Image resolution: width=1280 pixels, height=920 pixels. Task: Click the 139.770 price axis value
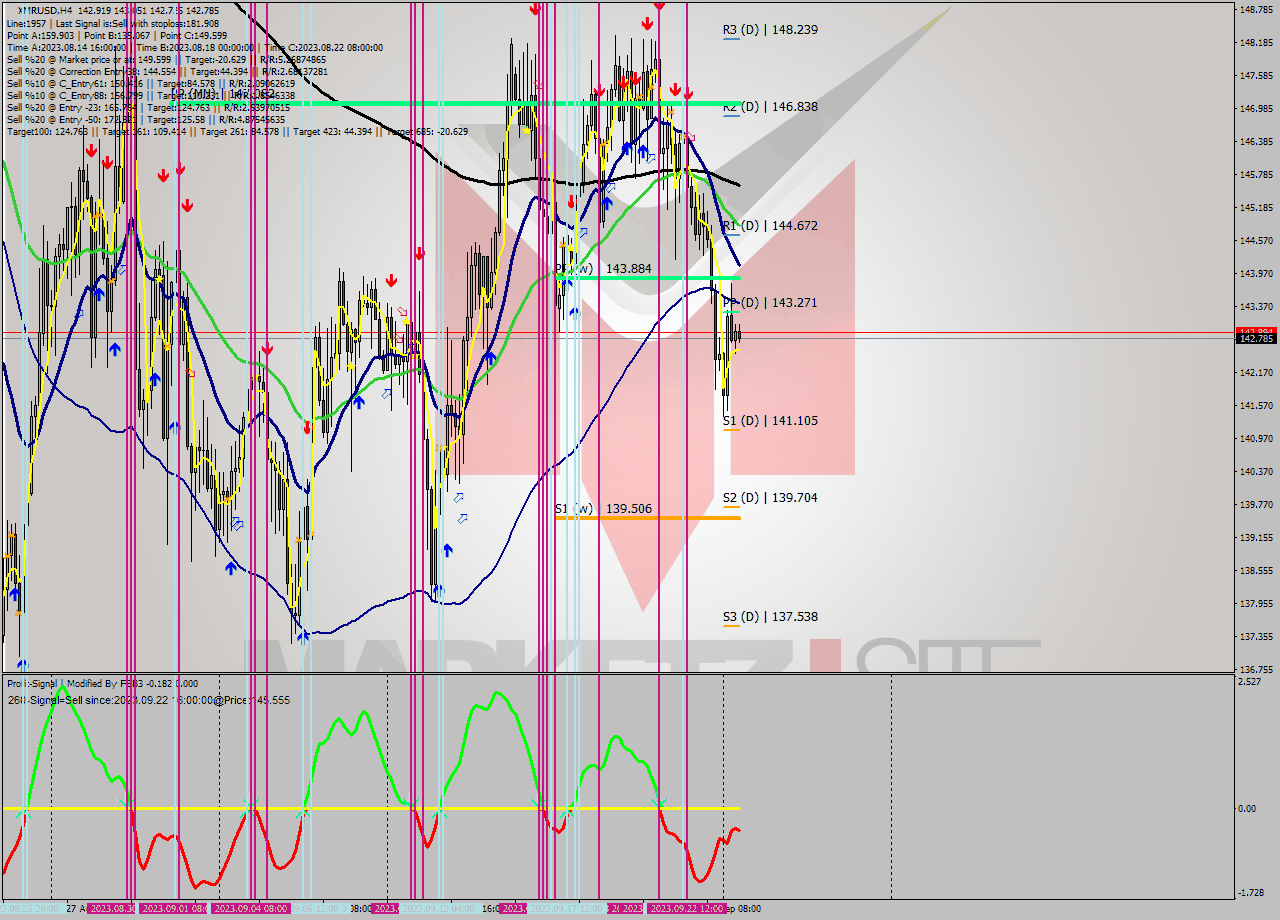[x=1256, y=505]
